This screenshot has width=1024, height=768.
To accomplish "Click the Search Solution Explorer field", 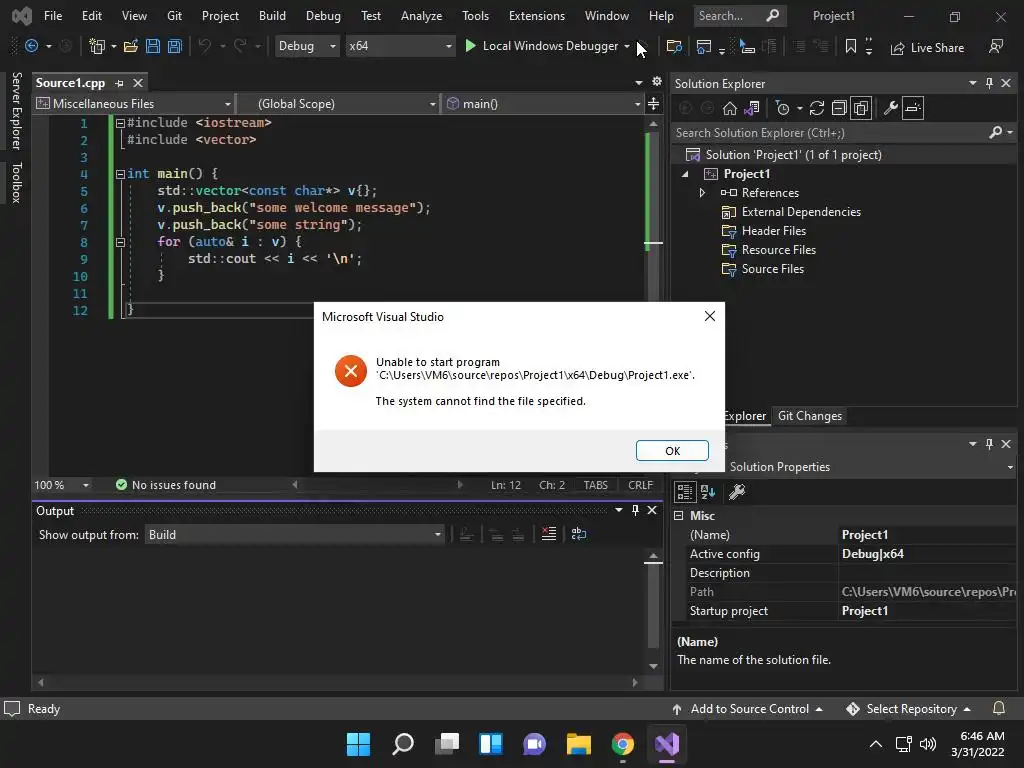I will pyautogui.click(x=829, y=133).
